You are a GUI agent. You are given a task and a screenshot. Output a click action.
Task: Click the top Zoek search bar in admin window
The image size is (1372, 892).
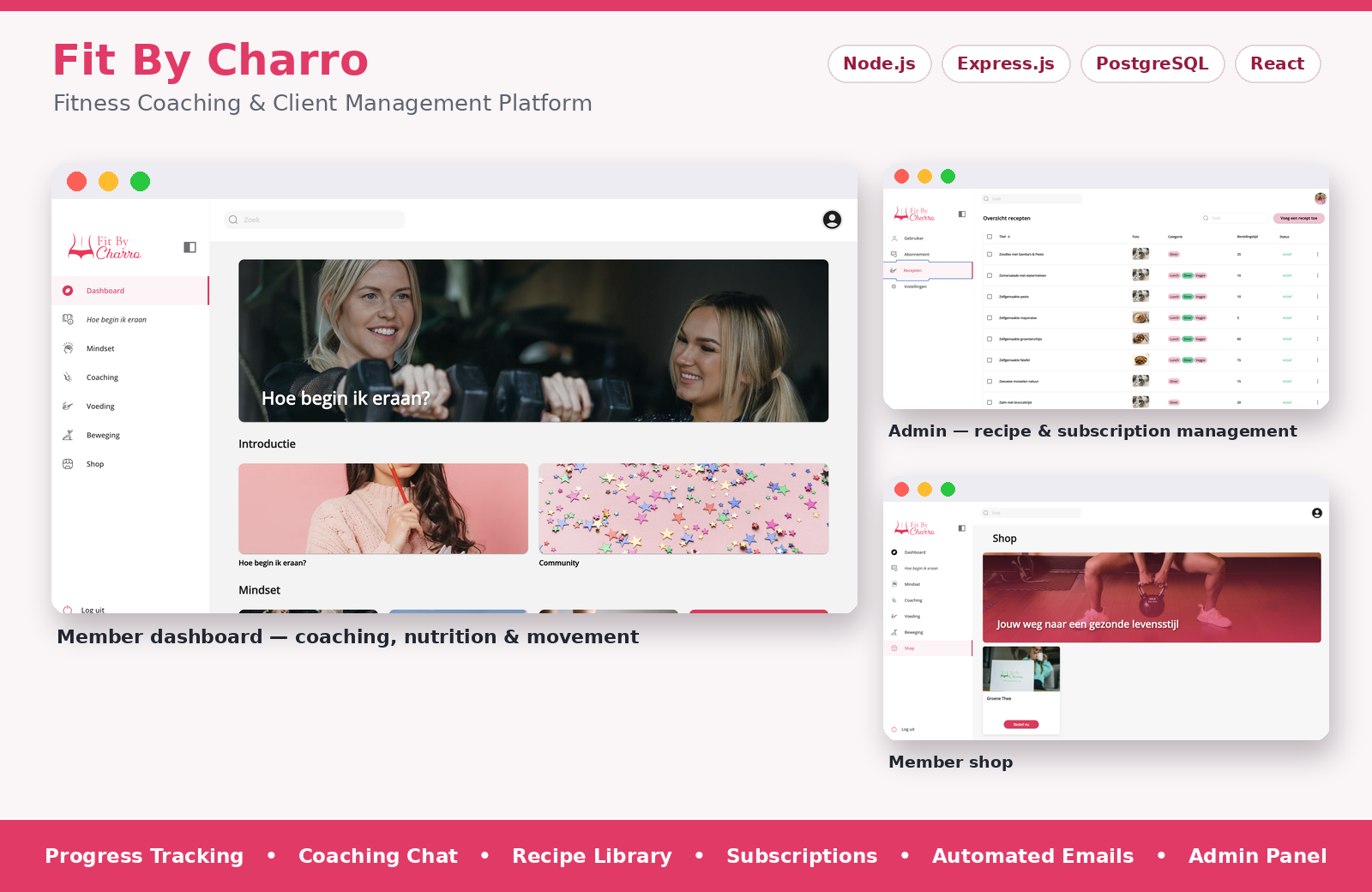click(x=1032, y=198)
